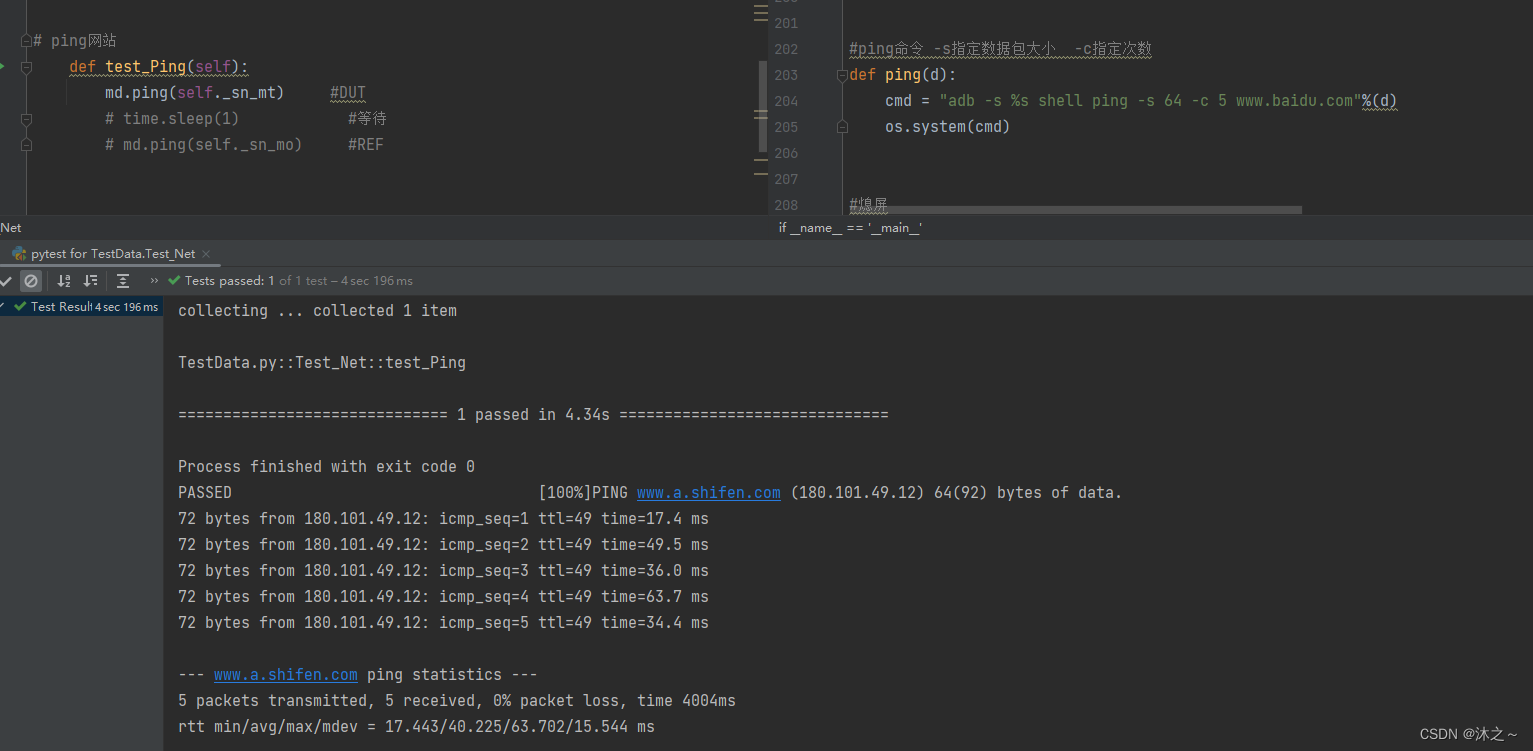The width and height of the screenshot is (1533, 751).
Task: Run test_Ping via green gutter arrow
Action: tap(3, 66)
